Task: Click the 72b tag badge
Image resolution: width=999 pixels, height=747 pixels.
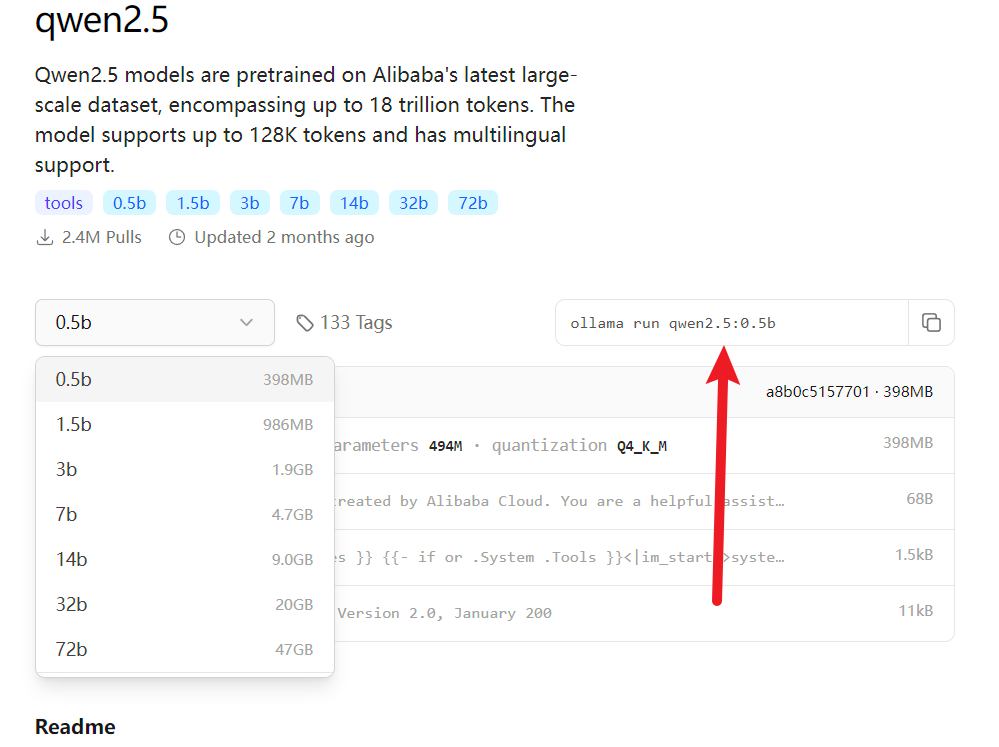Action: (x=473, y=203)
